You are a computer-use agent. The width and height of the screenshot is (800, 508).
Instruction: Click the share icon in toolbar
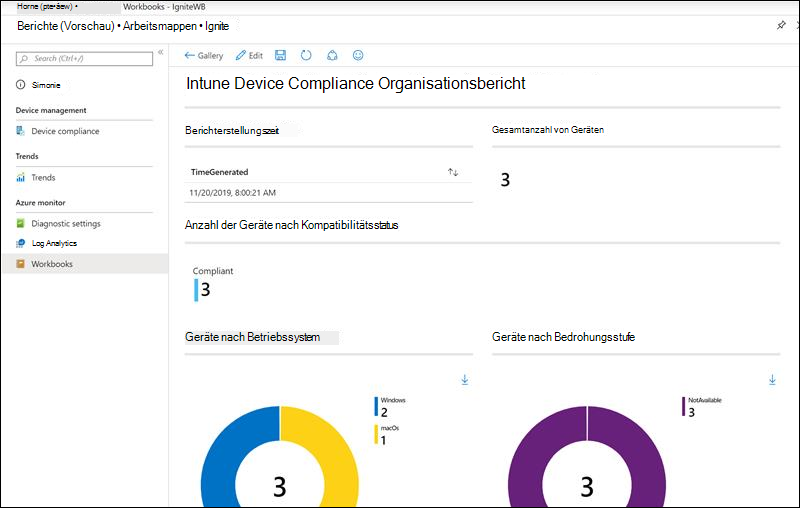coord(332,55)
